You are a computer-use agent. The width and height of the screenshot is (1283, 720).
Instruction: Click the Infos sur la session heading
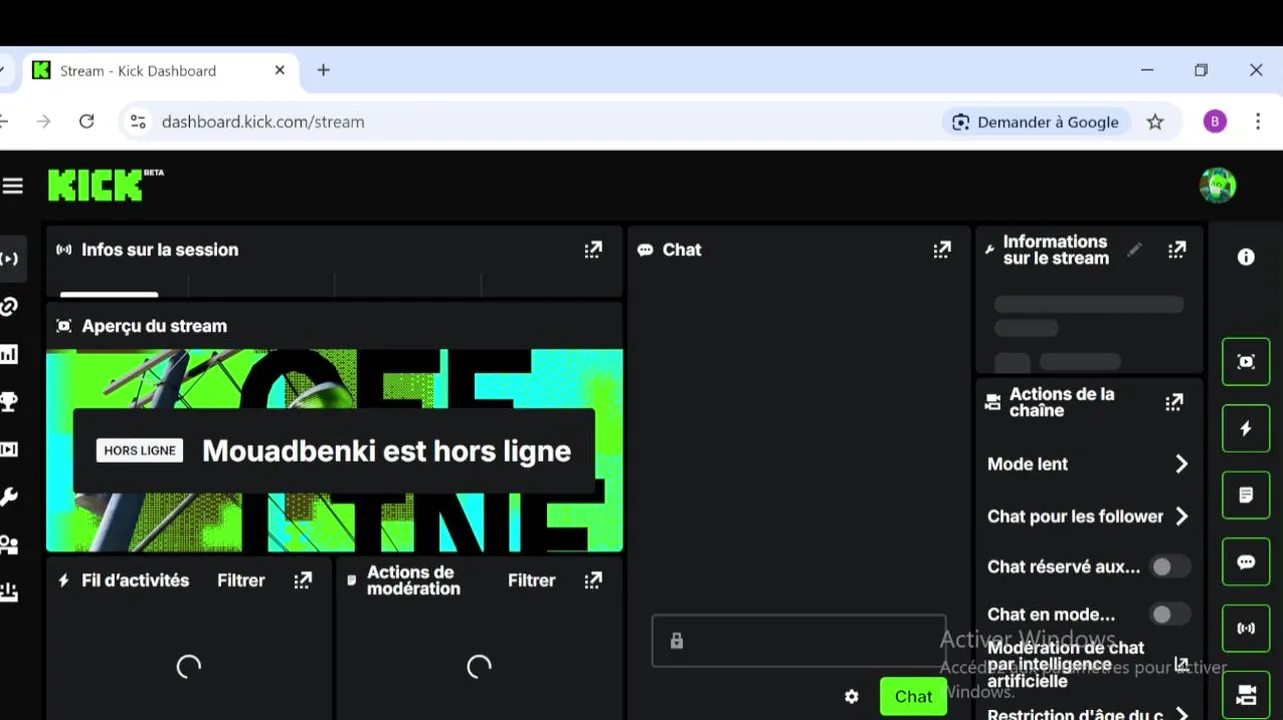point(160,250)
